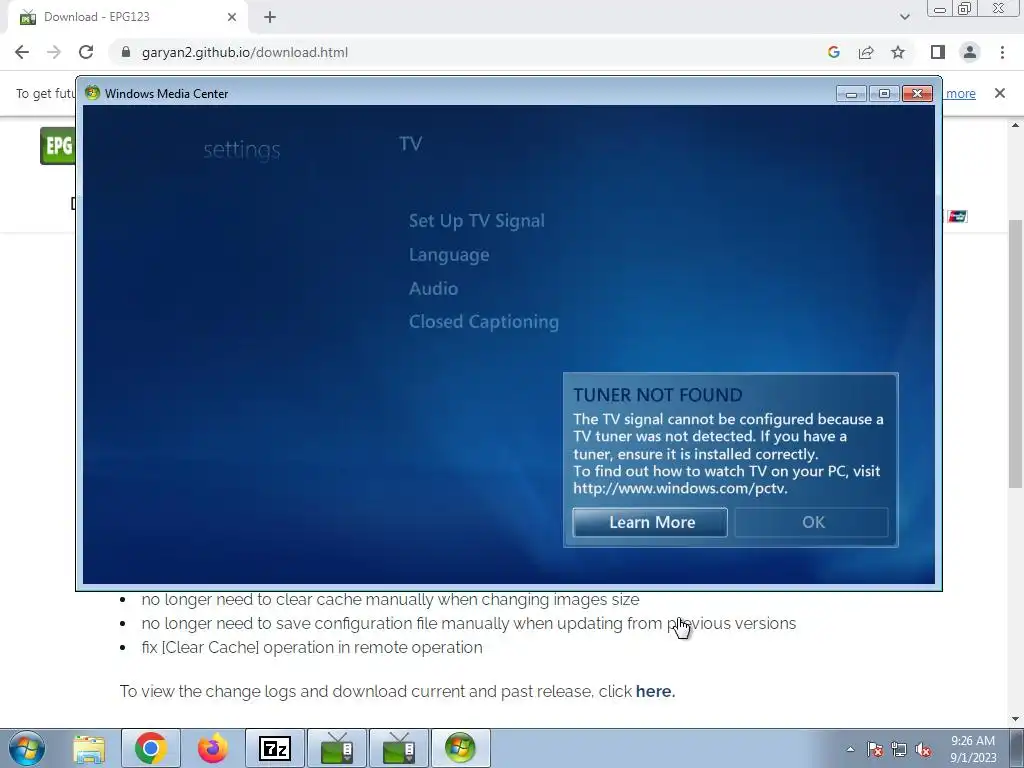Click the 'settings' heading in Media Center

click(x=242, y=150)
